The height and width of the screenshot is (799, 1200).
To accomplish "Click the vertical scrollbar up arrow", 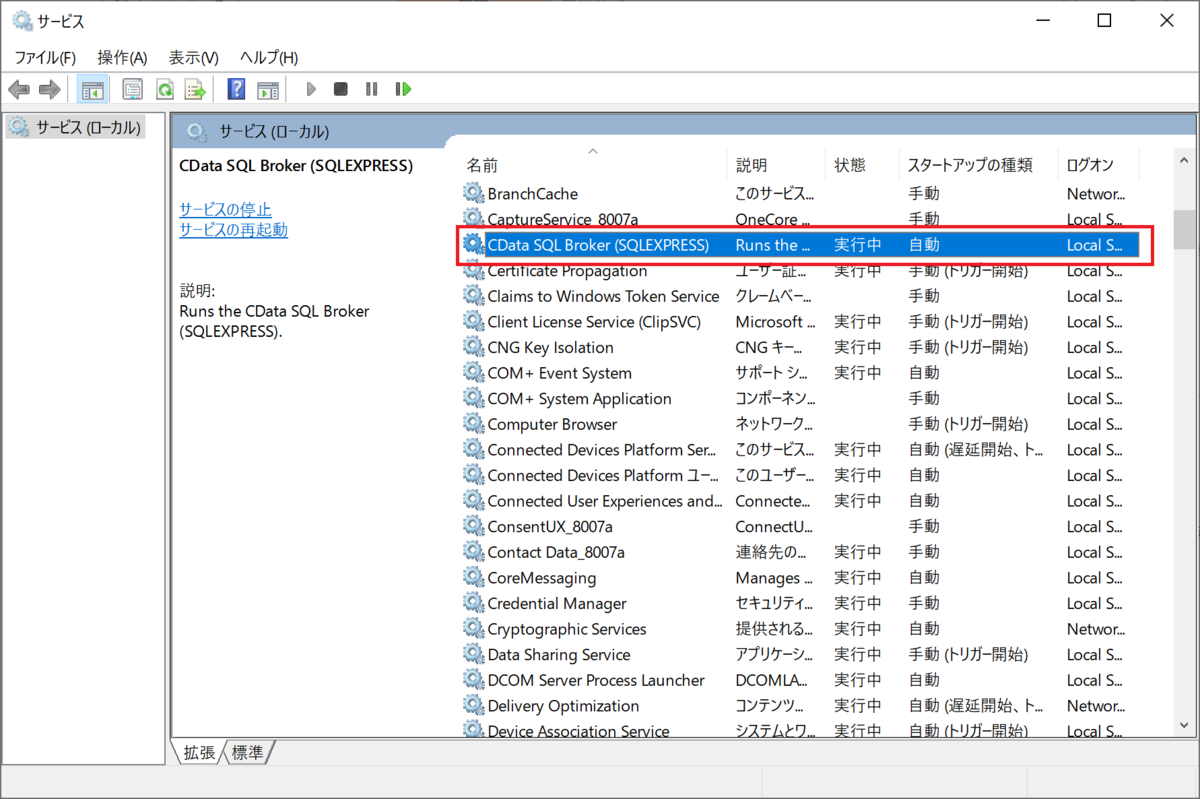I will click(x=1185, y=160).
